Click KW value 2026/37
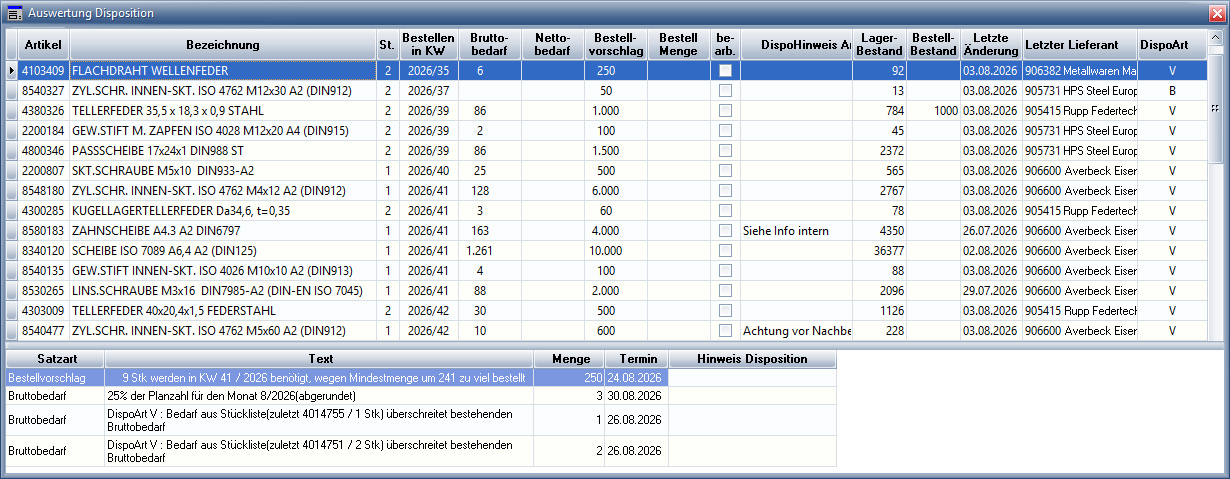Screen dimensions: 1230x479 point(428,91)
